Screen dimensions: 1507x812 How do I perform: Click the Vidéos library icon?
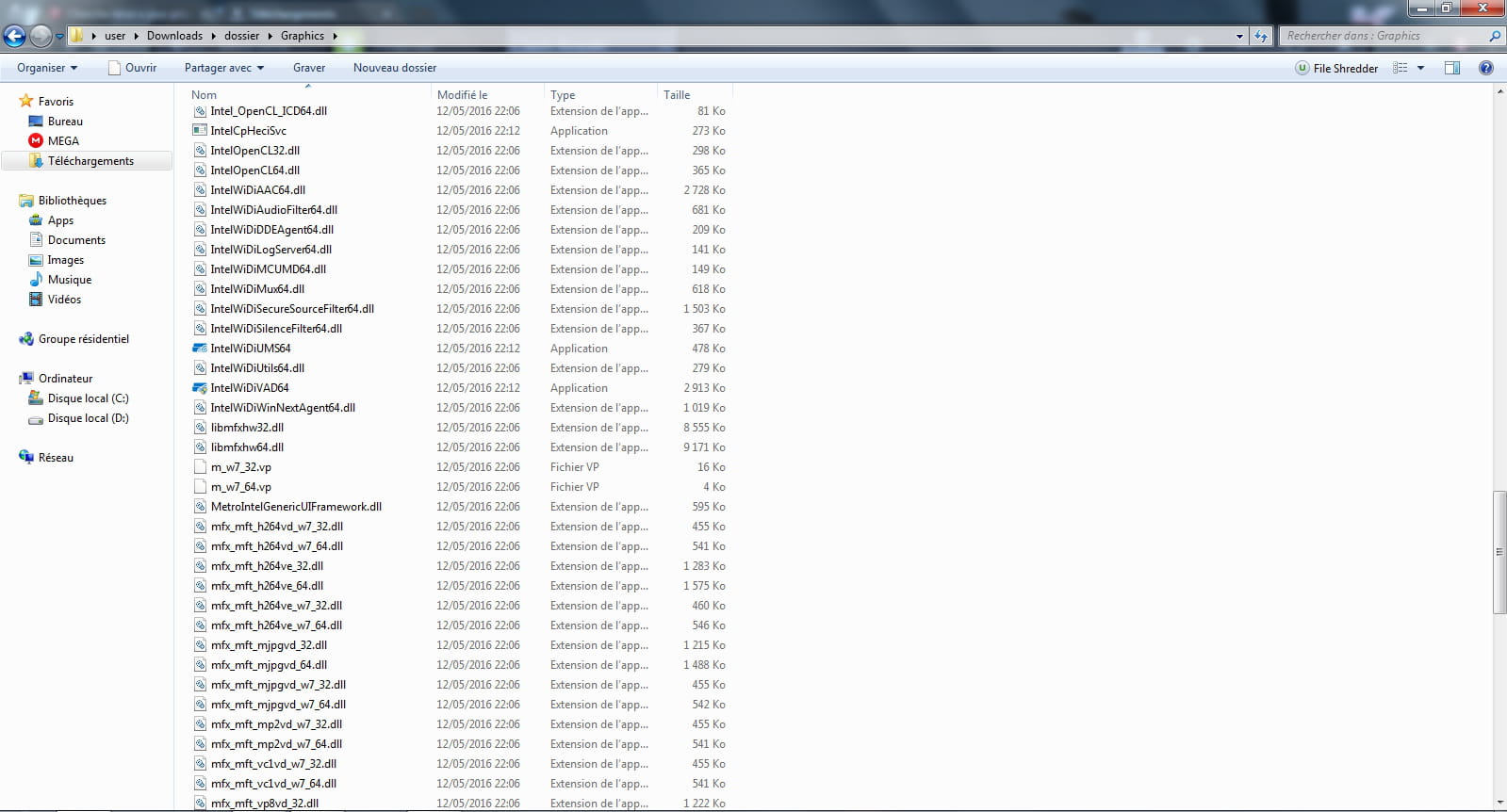(36, 299)
